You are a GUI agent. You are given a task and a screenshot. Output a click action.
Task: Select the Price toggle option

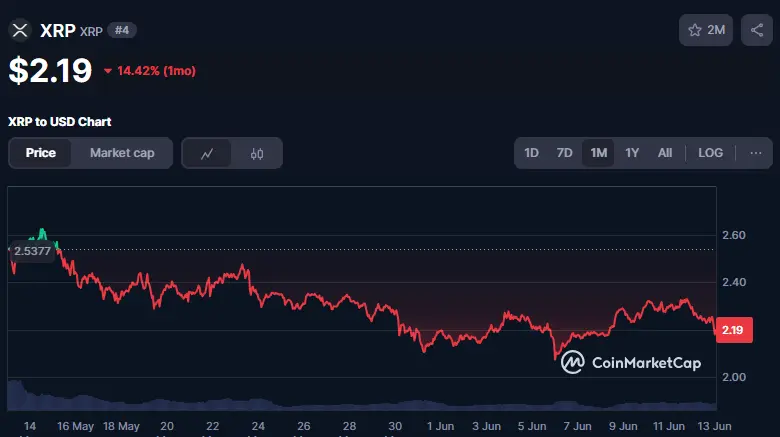[x=41, y=153]
